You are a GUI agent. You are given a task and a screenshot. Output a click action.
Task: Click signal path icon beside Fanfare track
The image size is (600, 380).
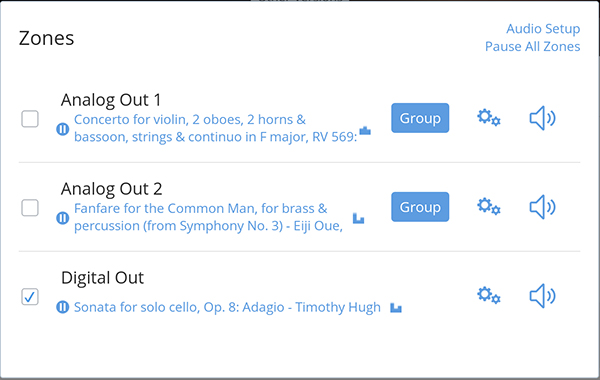tap(358, 218)
